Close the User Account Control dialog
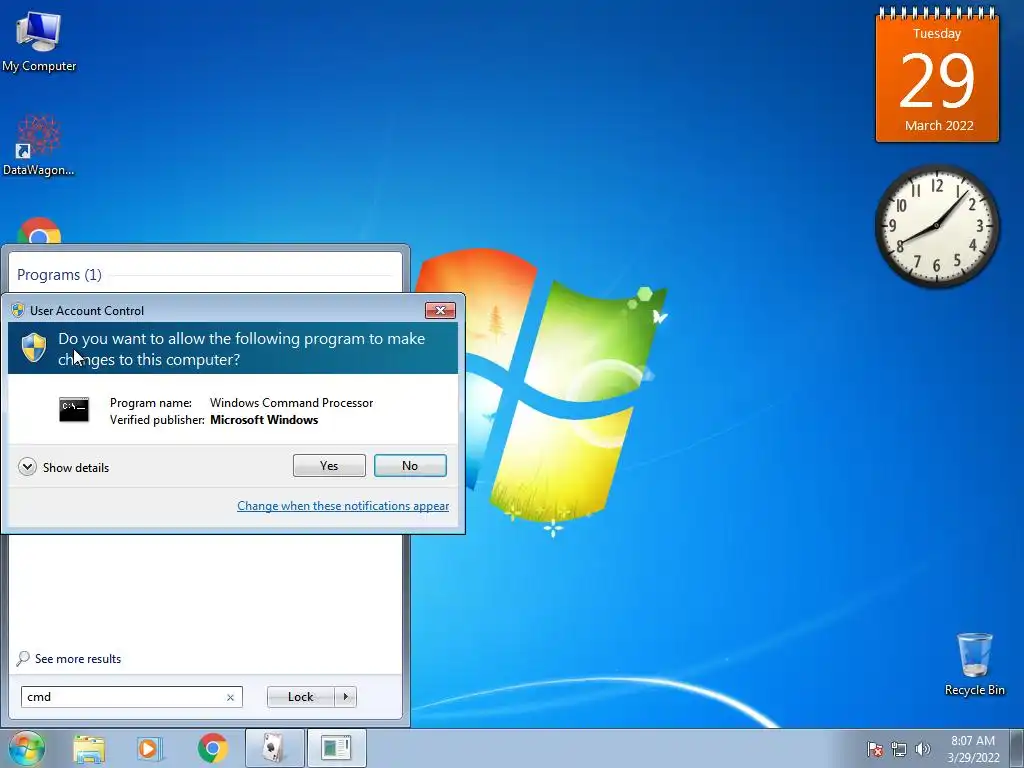This screenshot has height=768, width=1024. pos(440,310)
